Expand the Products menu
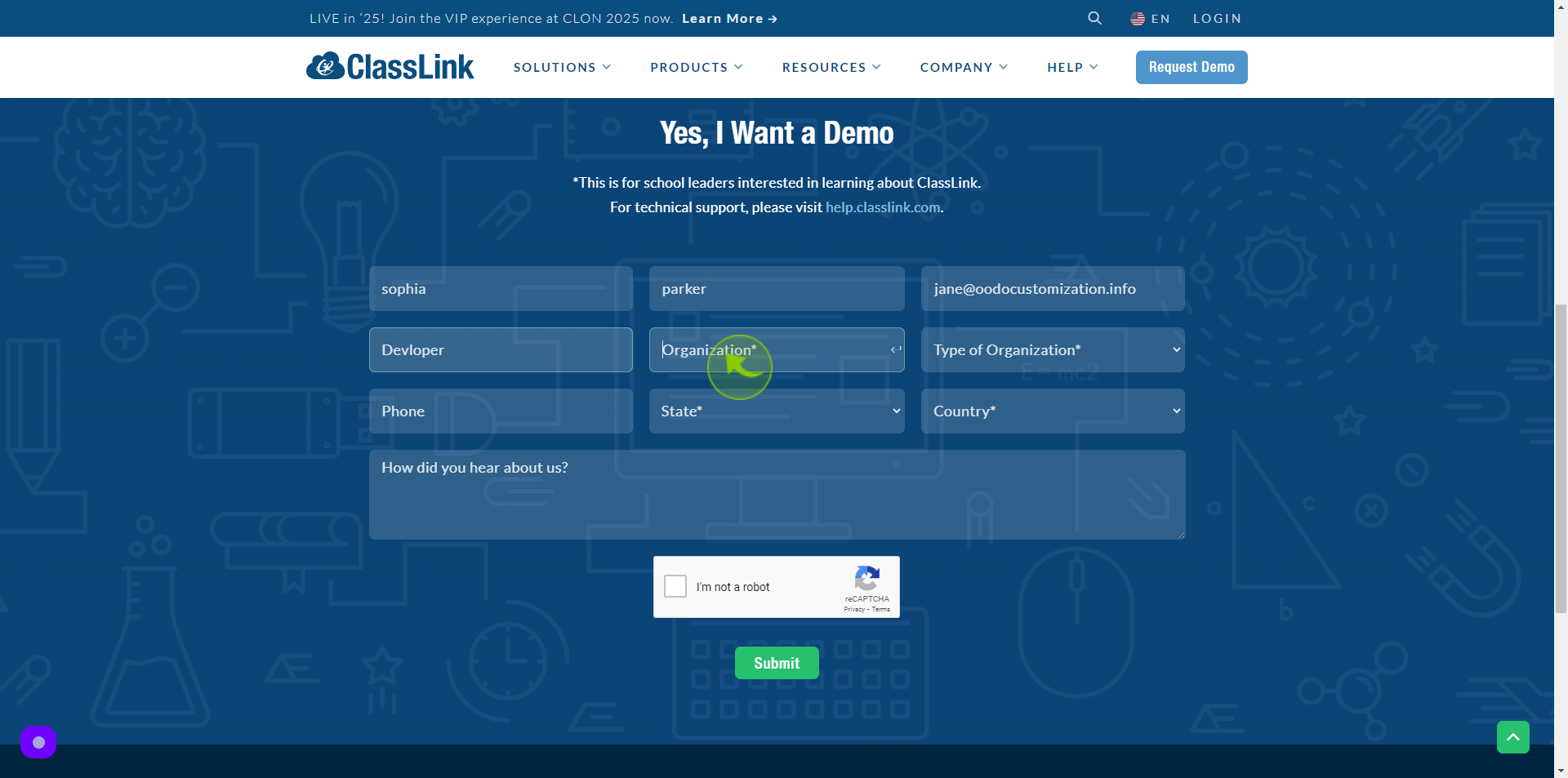1568x778 pixels. click(697, 67)
